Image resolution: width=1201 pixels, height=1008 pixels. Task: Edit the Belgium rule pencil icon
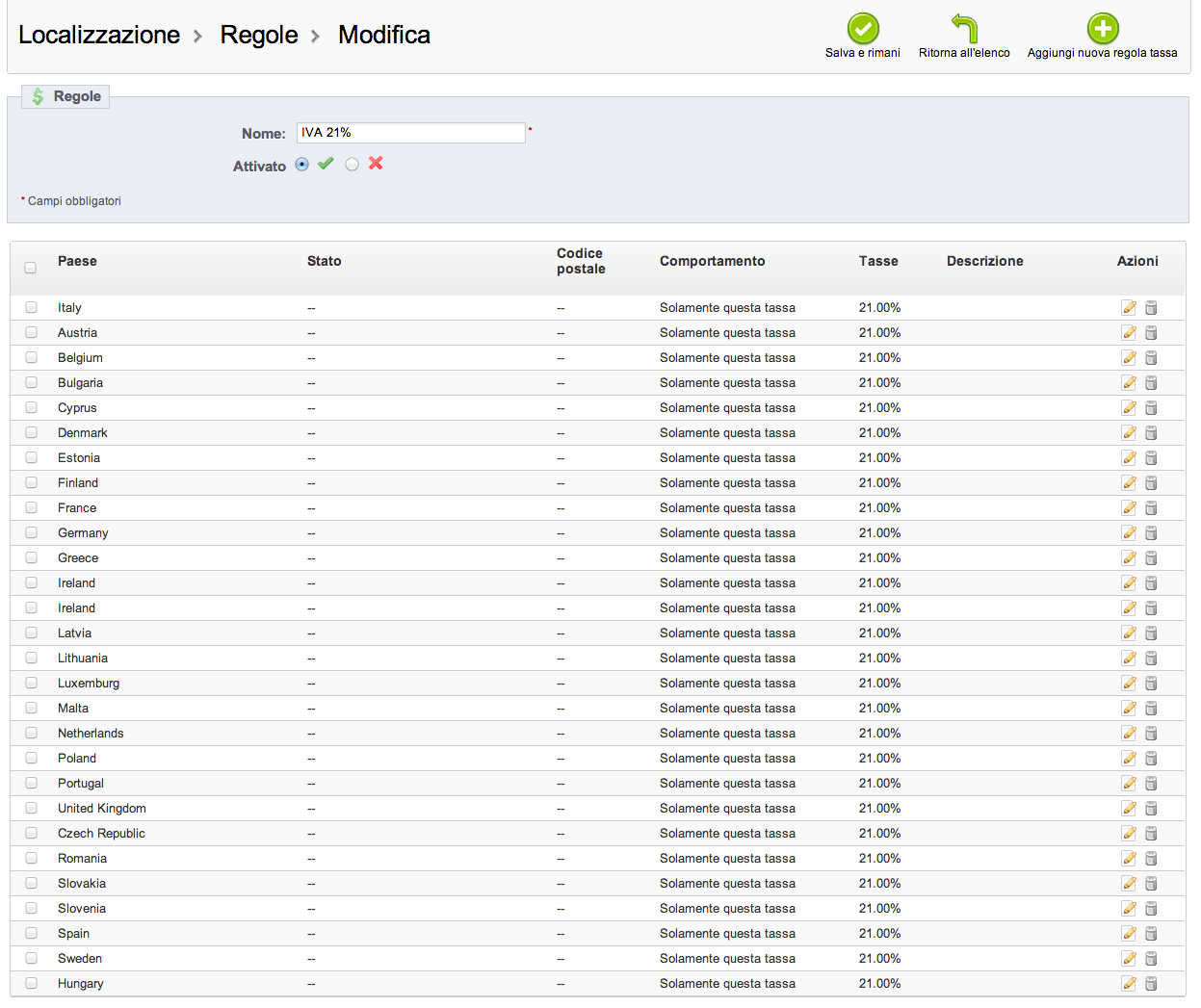point(1129,358)
